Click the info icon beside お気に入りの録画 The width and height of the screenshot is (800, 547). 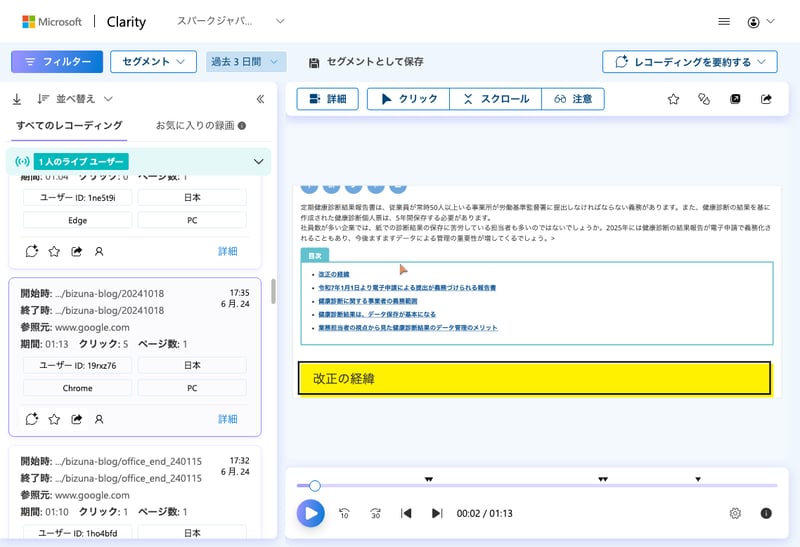coord(242,126)
